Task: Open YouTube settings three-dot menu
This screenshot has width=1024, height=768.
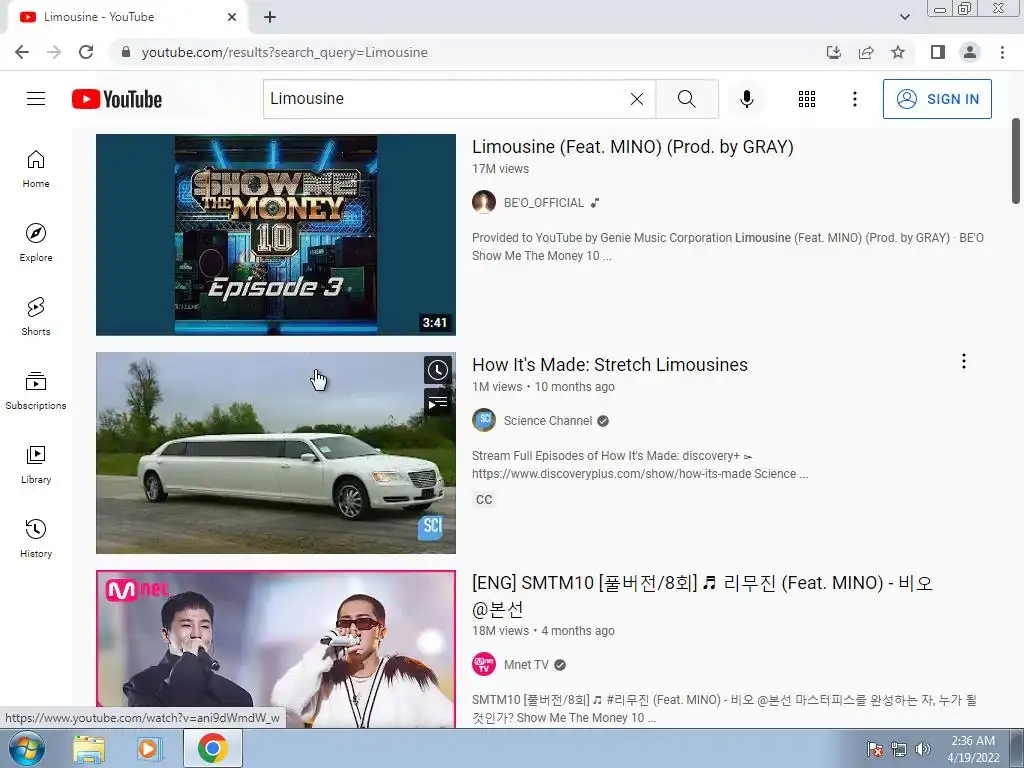Action: 854,99
